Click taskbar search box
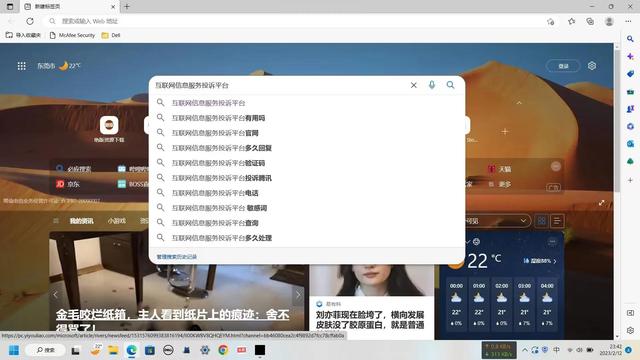 point(46,350)
